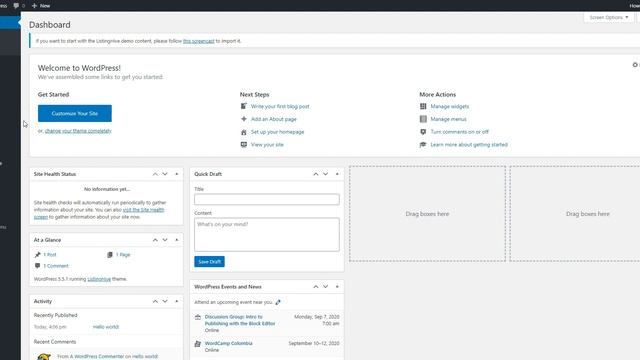
Task: Click the 'Today, 4:06 pm' timestamp
Action: point(50,327)
